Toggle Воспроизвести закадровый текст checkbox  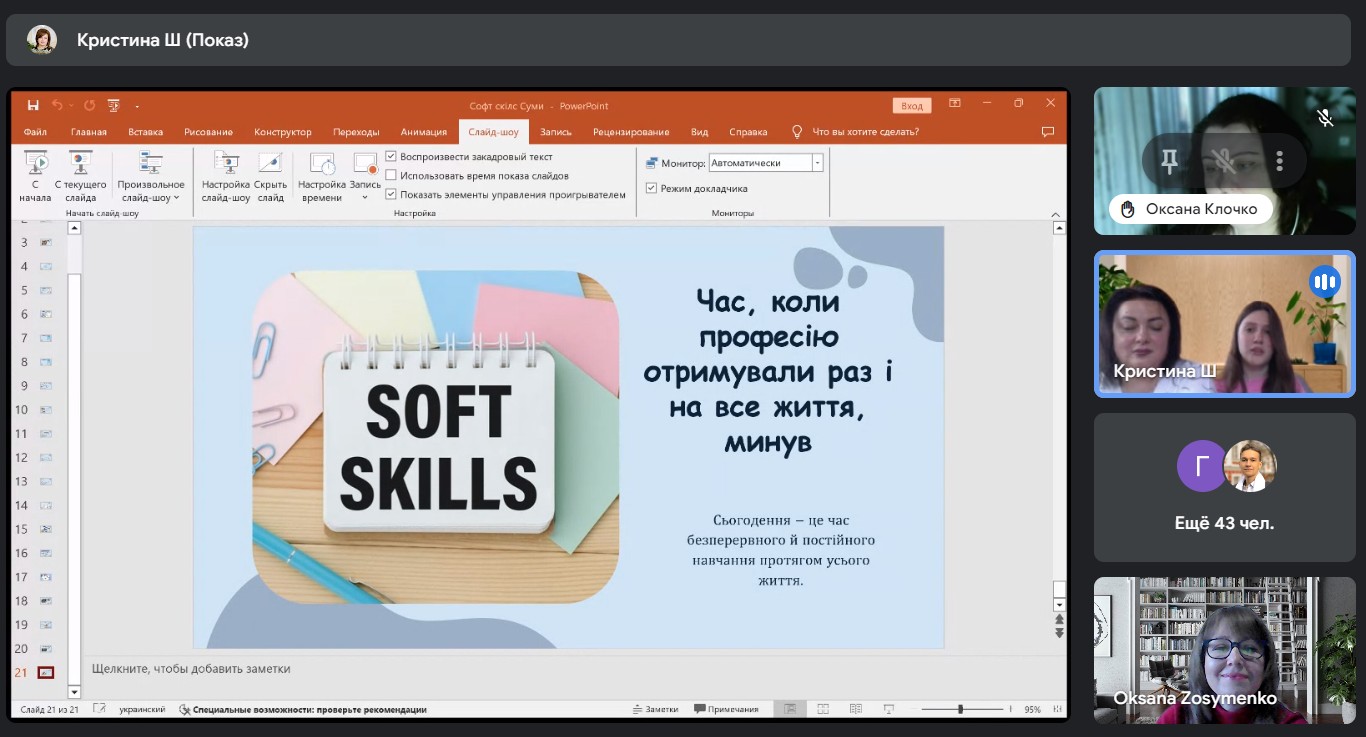[391, 157]
